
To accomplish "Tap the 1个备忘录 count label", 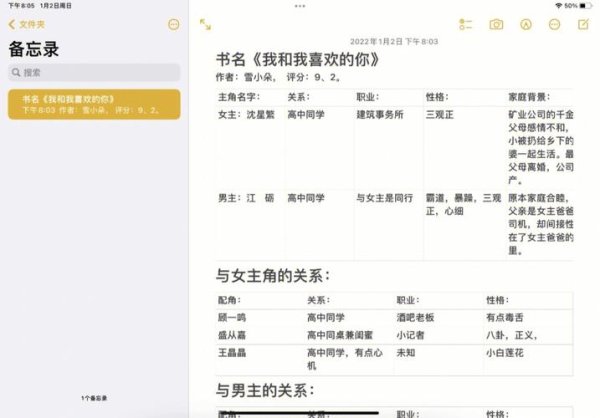I will click(x=94, y=398).
